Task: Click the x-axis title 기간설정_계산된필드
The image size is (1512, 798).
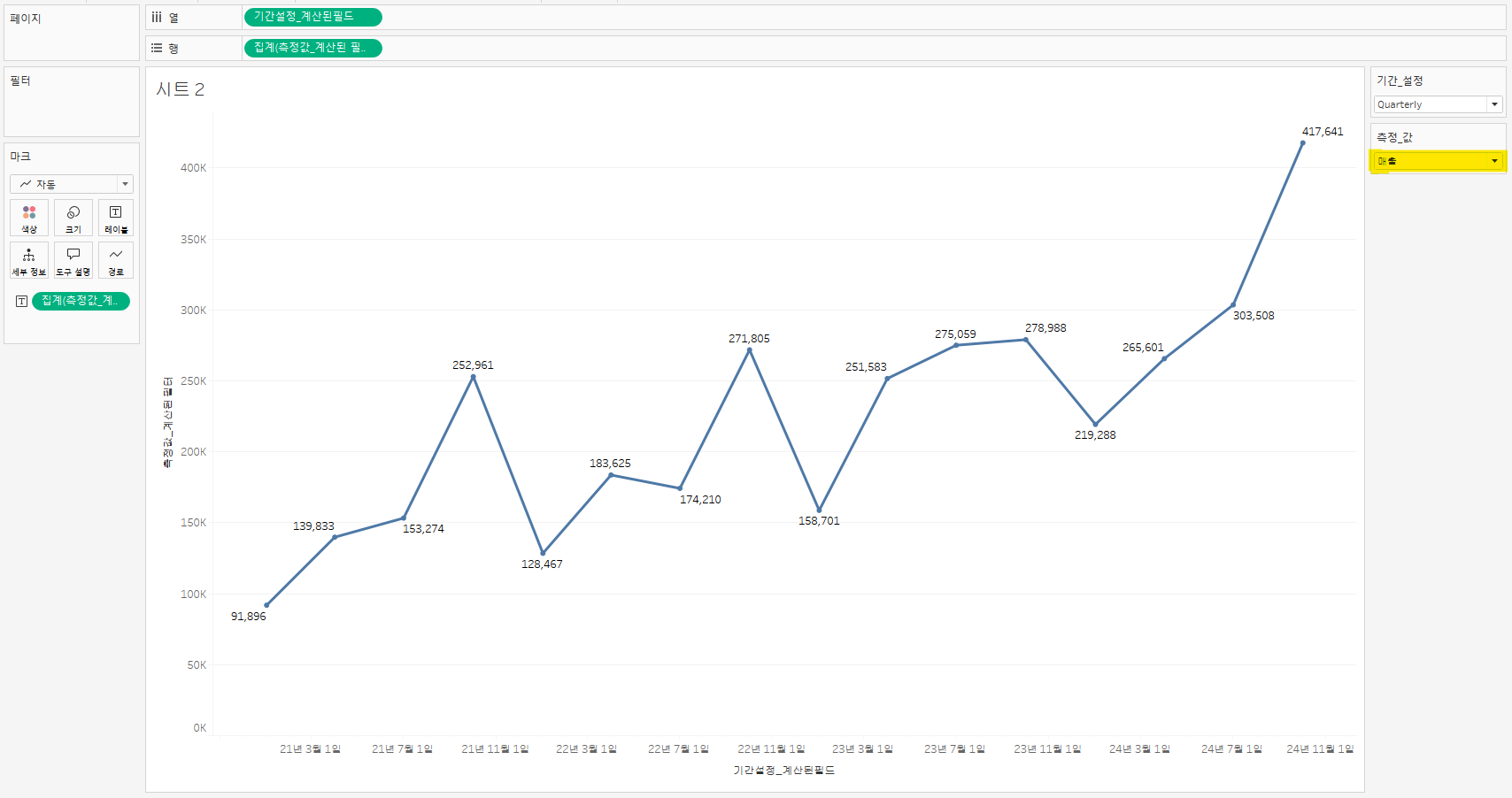Action: pyautogui.click(x=784, y=771)
